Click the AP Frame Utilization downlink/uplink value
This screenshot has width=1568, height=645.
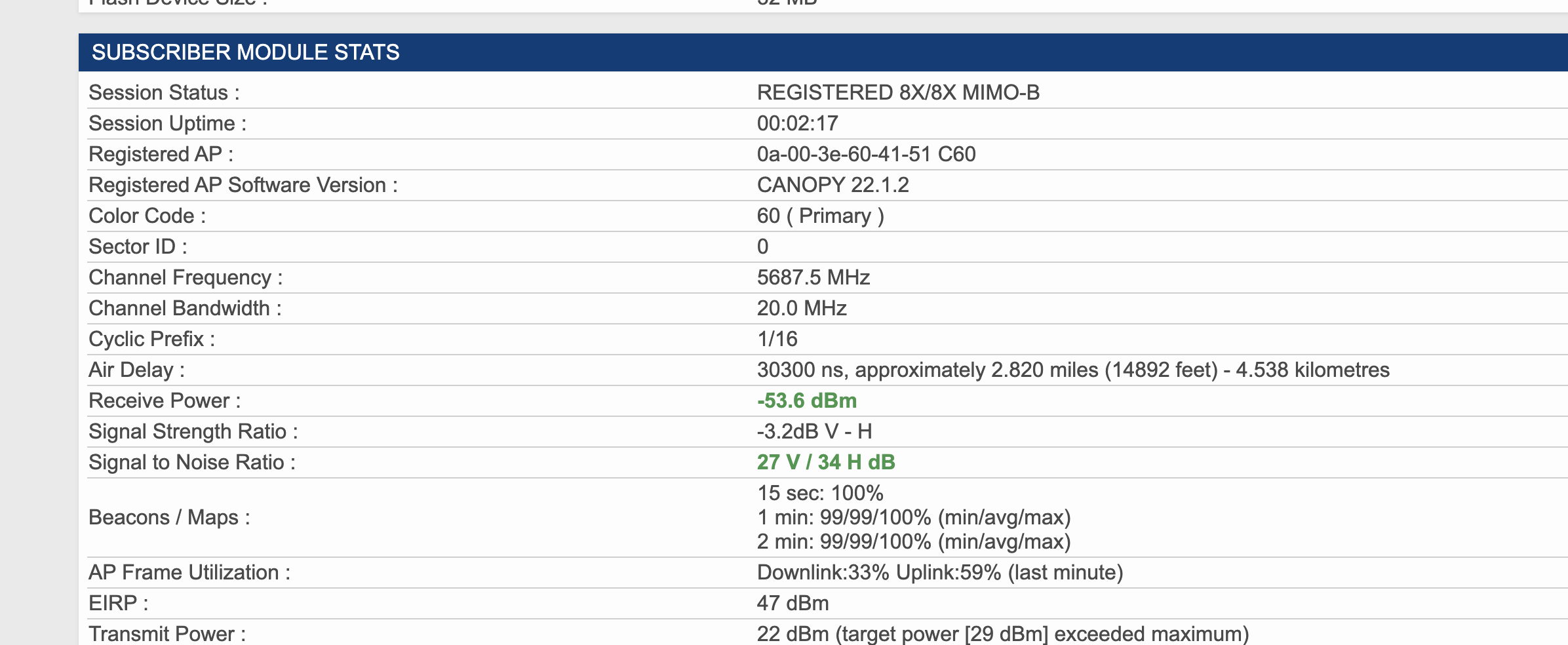click(939, 572)
